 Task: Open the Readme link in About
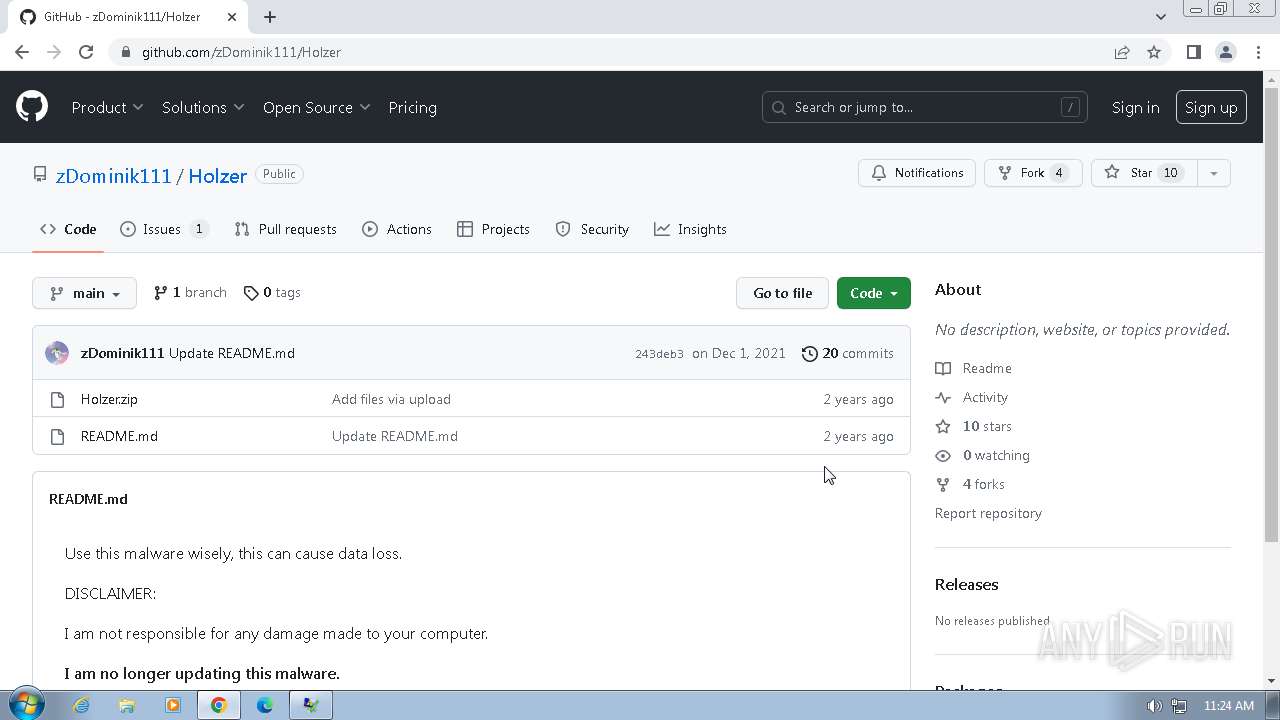973,368
